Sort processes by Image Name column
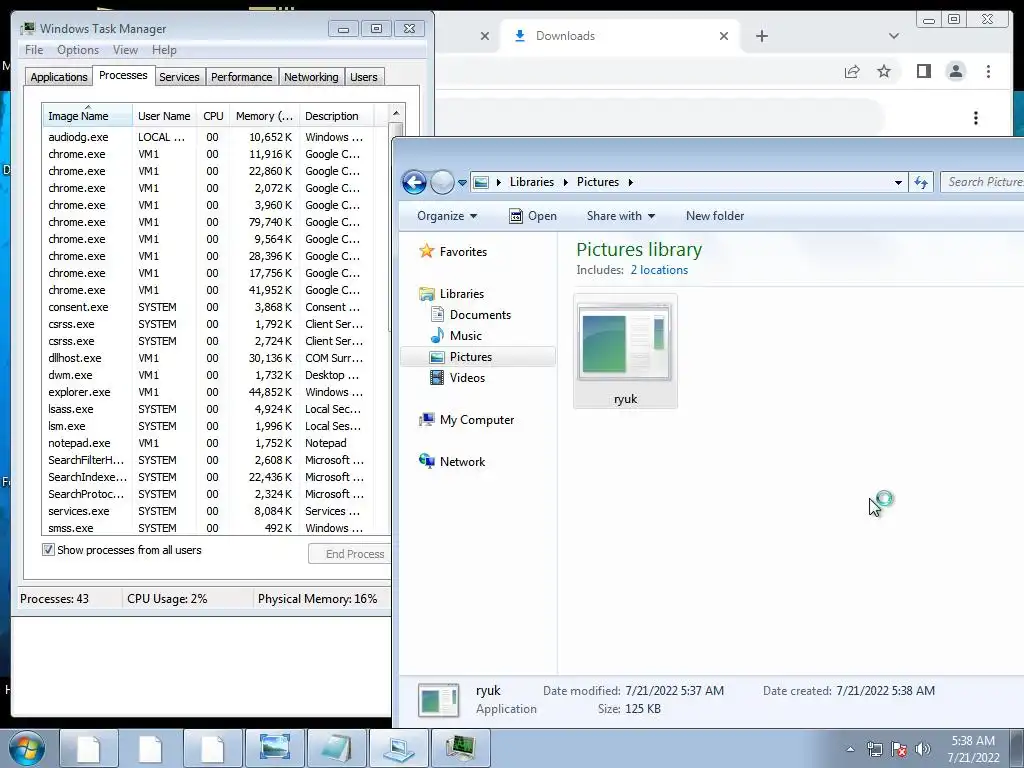 (88, 116)
